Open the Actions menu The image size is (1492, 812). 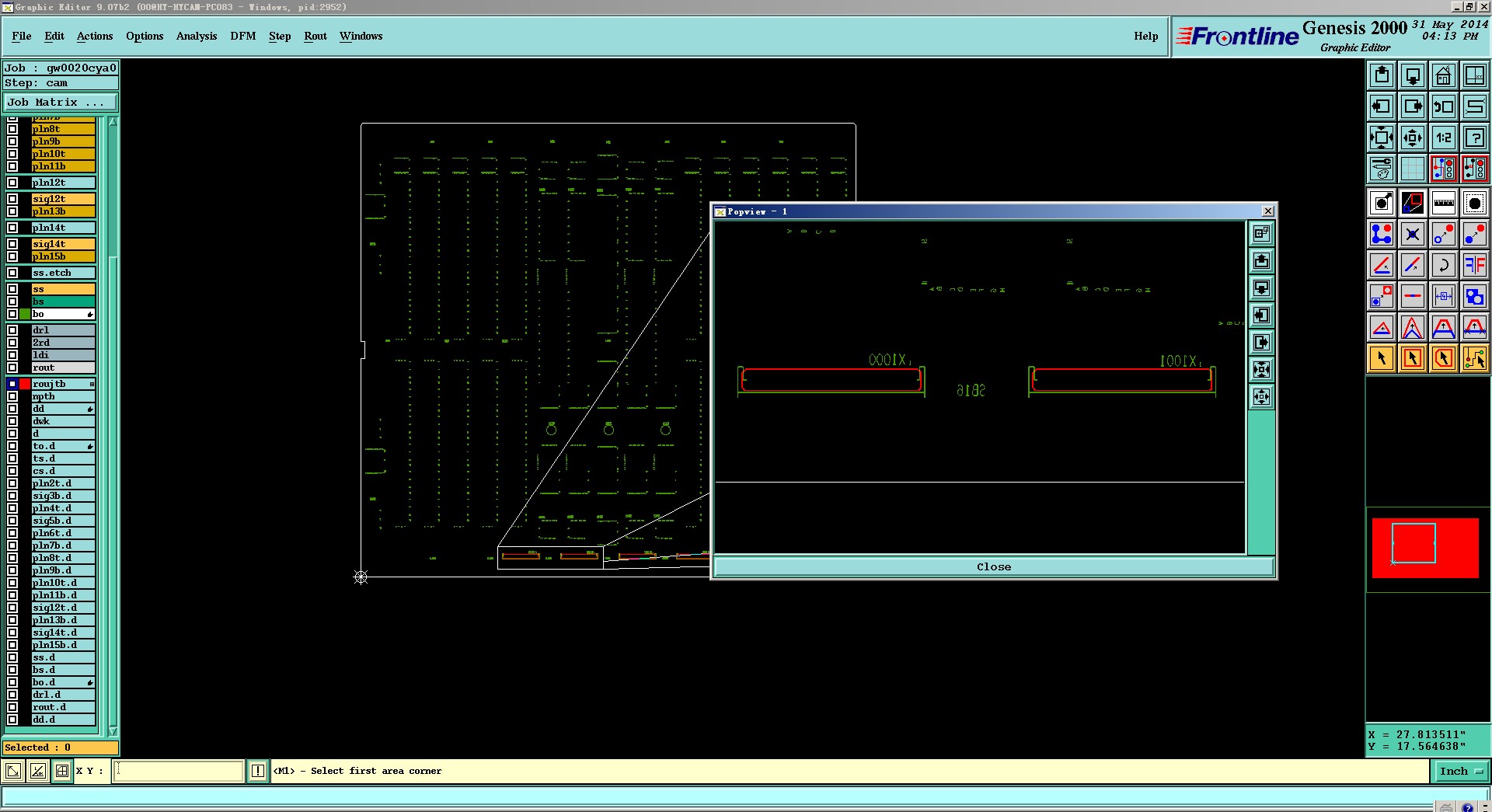pos(95,36)
